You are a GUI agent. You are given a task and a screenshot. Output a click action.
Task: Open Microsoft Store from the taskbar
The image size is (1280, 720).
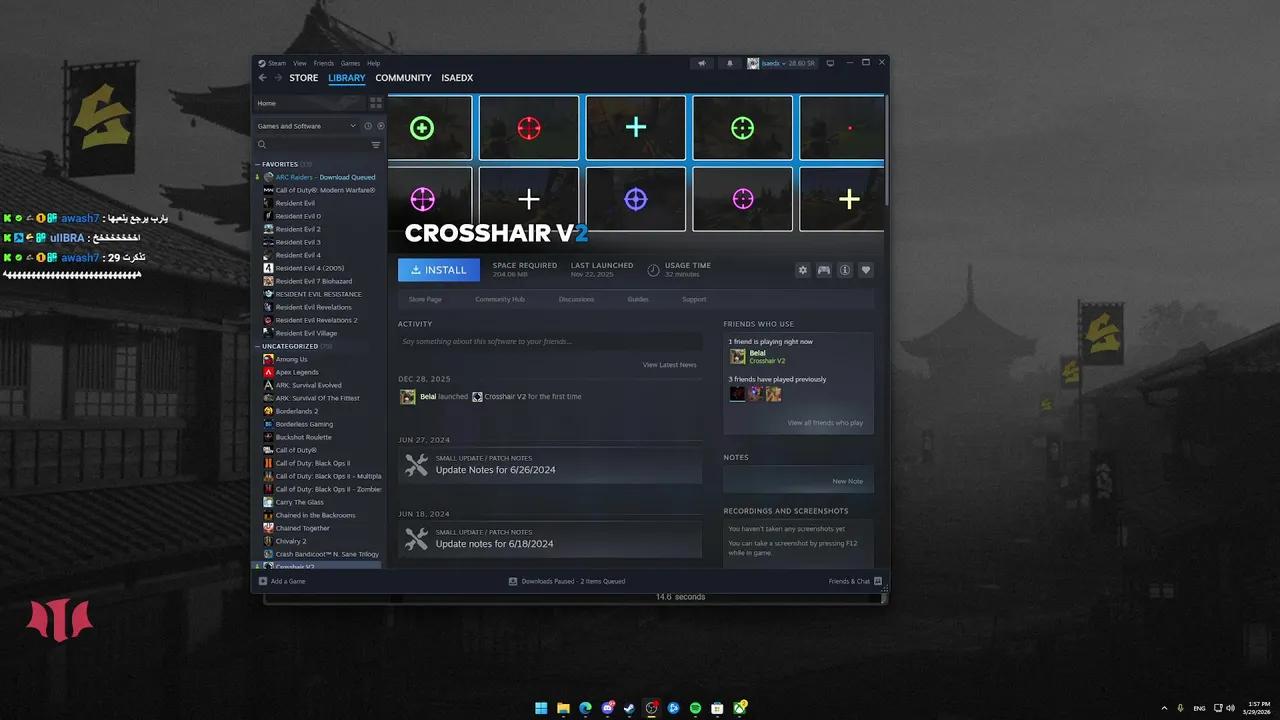[x=717, y=708]
